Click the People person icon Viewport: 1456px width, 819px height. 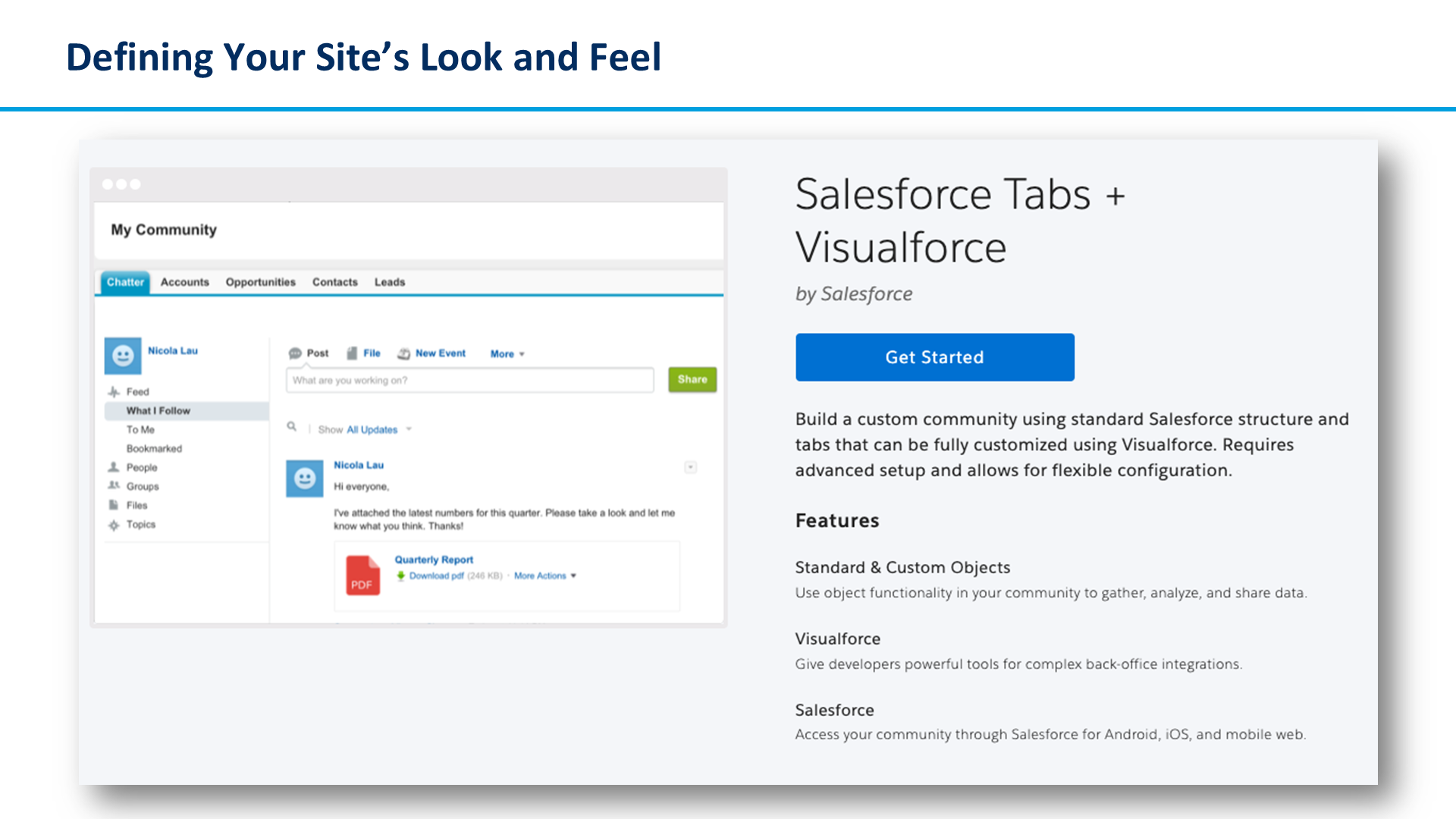114,467
